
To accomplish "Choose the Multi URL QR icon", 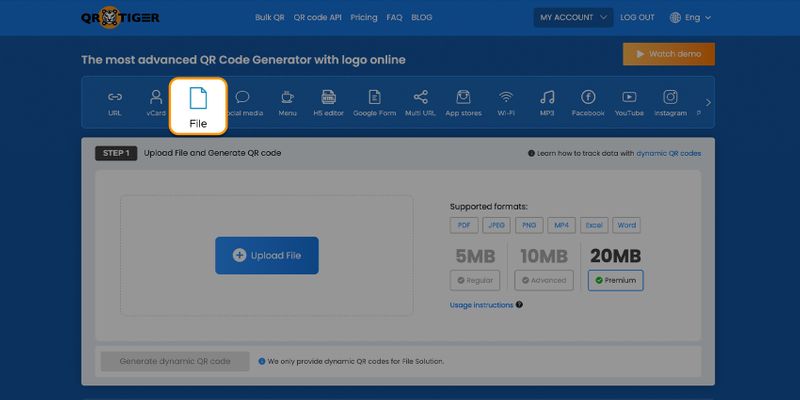I will [420, 102].
